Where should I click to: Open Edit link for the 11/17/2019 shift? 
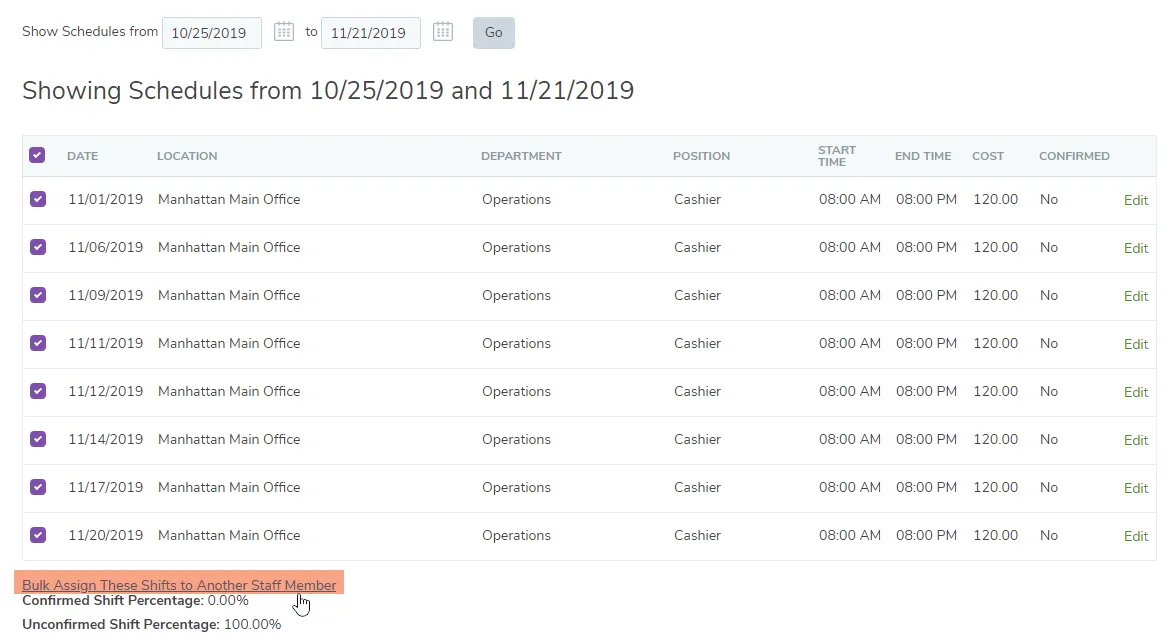point(1135,488)
